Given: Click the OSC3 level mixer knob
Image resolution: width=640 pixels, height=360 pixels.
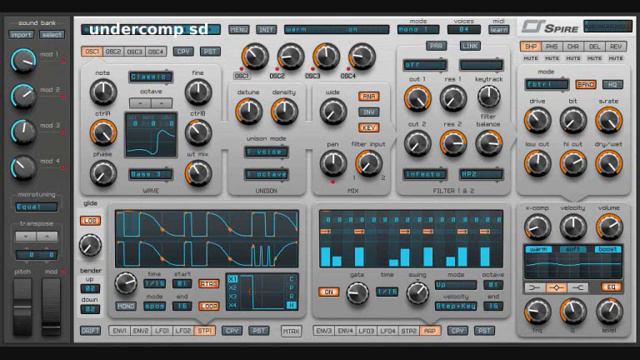Looking at the screenshot, I should click(326, 56).
